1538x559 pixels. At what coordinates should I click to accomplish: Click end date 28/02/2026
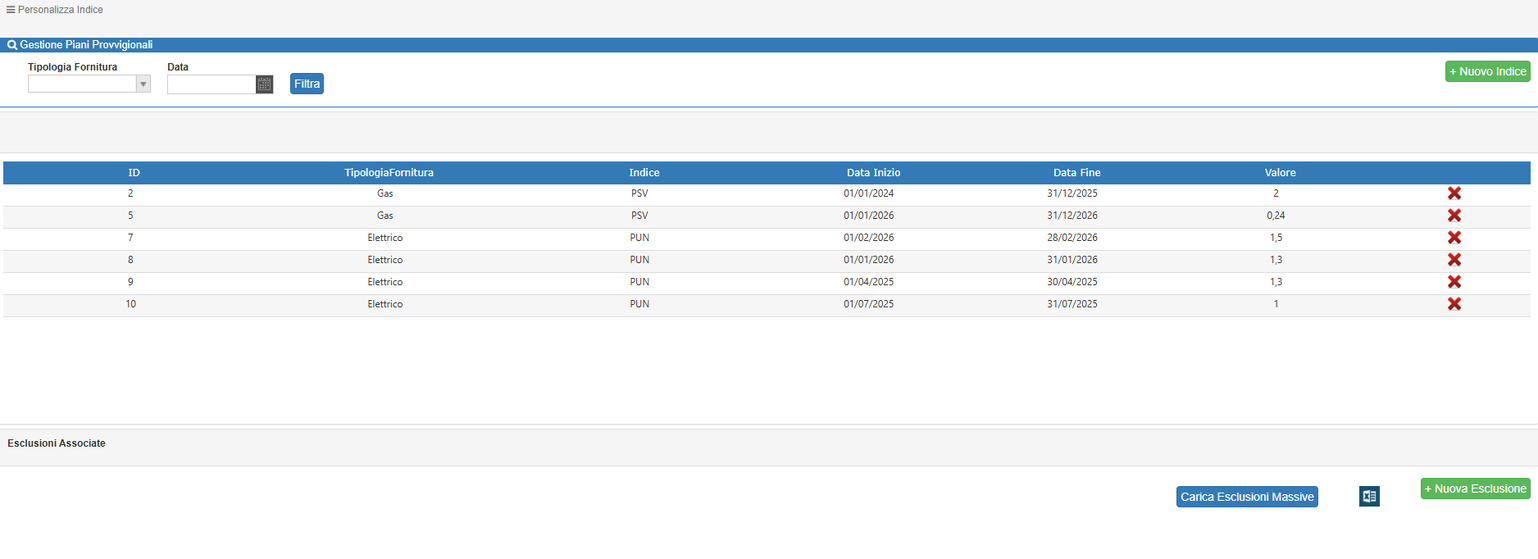(x=1072, y=238)
